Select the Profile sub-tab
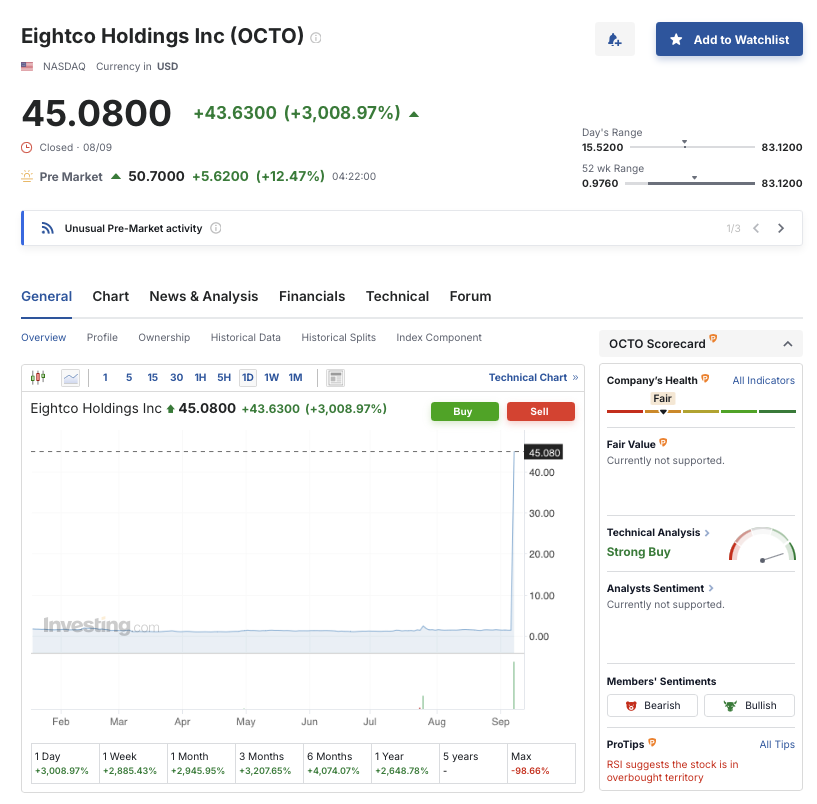 tap(102, 338)
